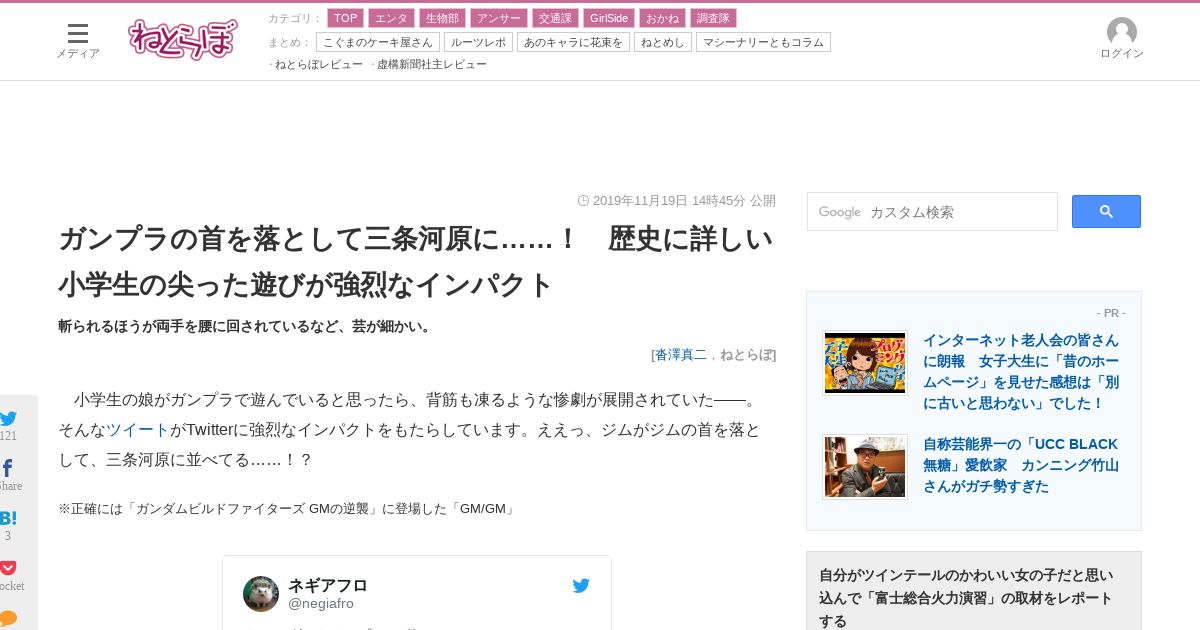Open 富士総合火力演習 report sidebar article
The image size is (1200, 630).
pos(966,598)
